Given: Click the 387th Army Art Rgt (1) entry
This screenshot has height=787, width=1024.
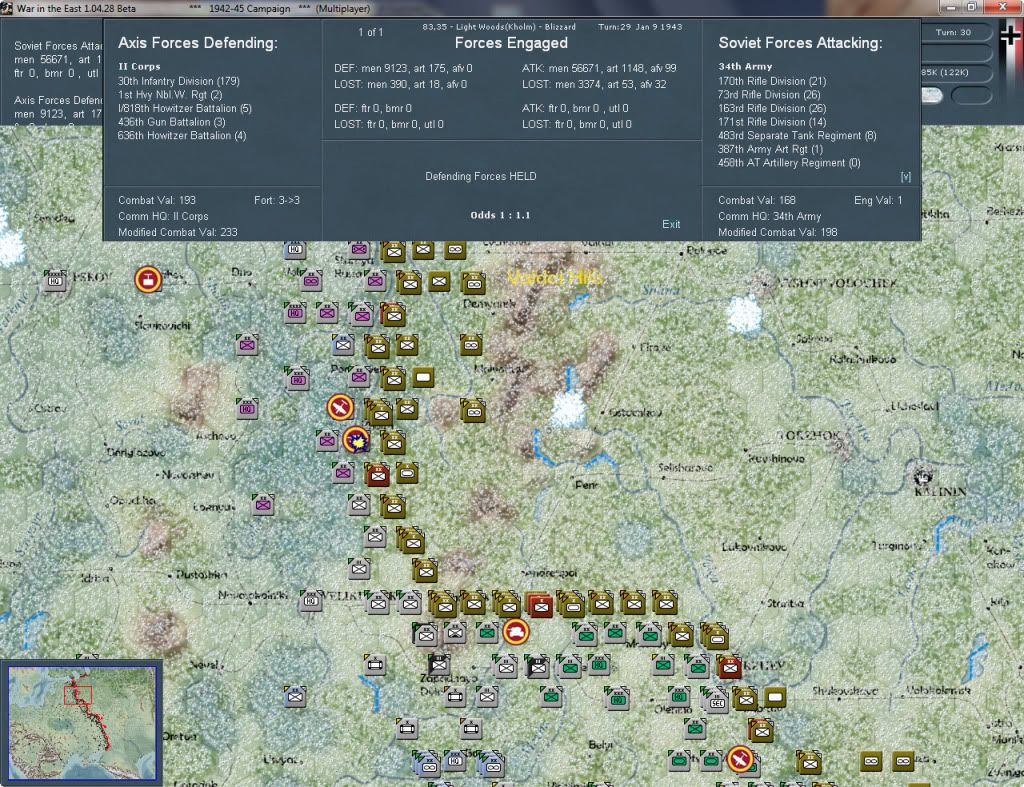Looking at the screenshot, I should pyautogui.click(x=770, y=150).
